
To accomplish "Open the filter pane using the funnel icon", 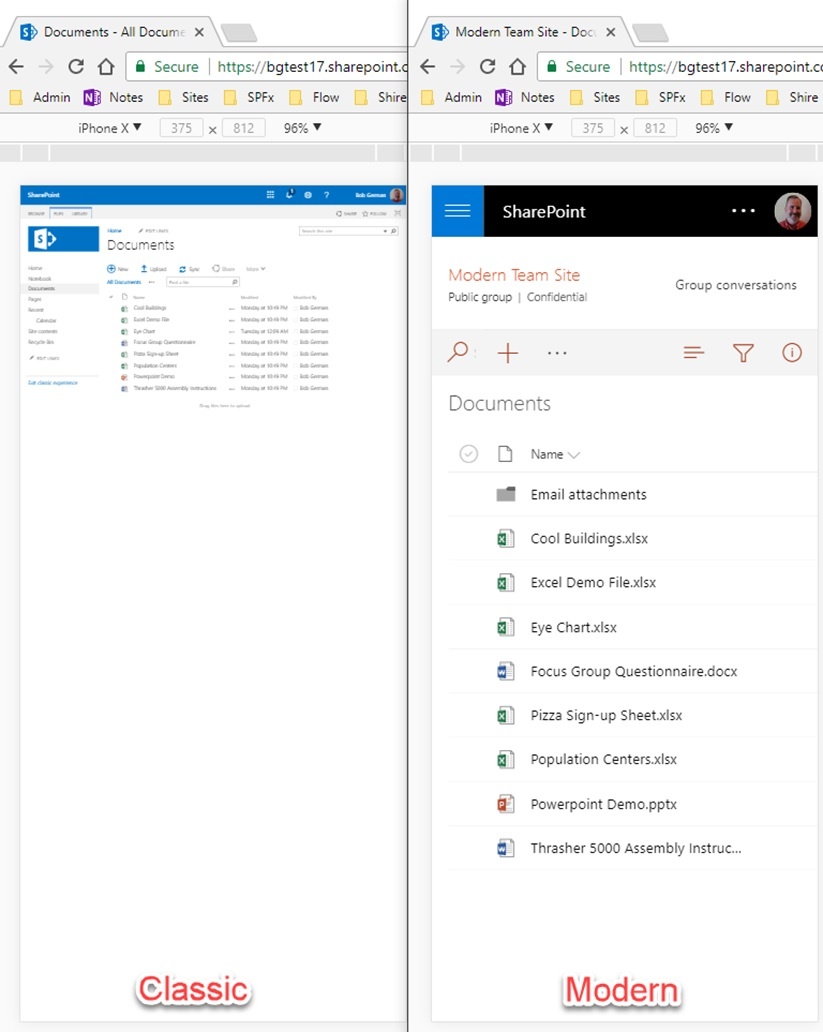I will click(x=742, y=352).
